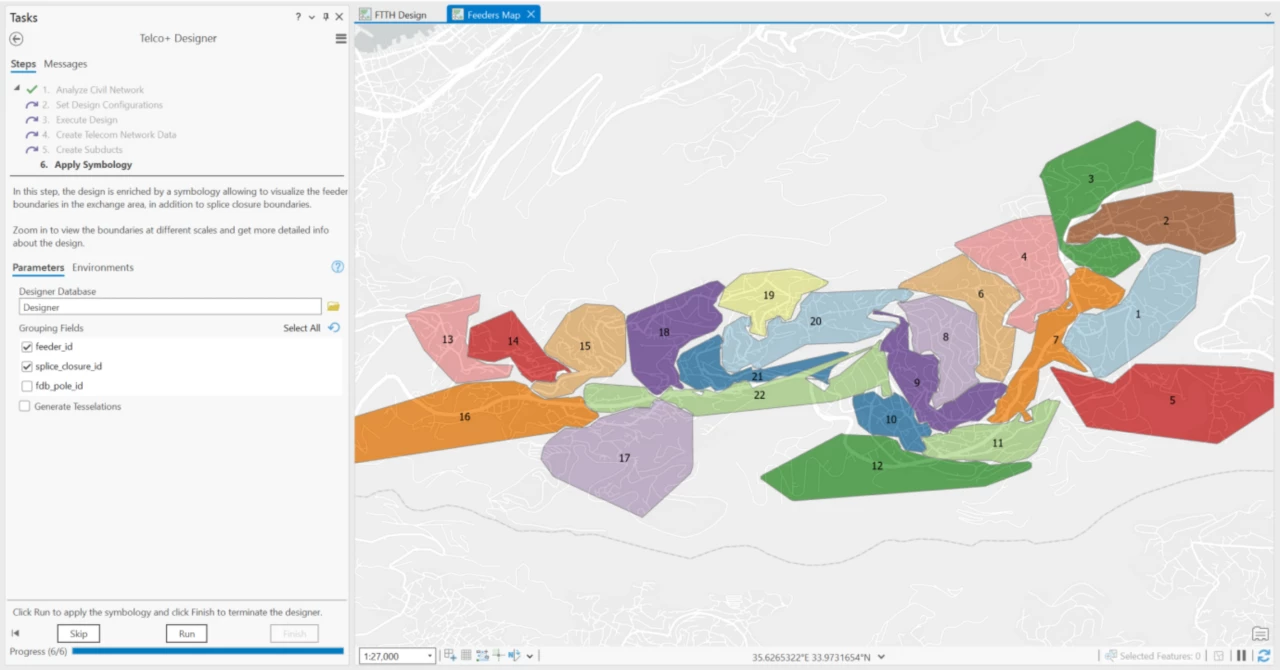Click the refresh map icon
Viewport: 1280px width, 670px height.
(x=1265, y=656)
